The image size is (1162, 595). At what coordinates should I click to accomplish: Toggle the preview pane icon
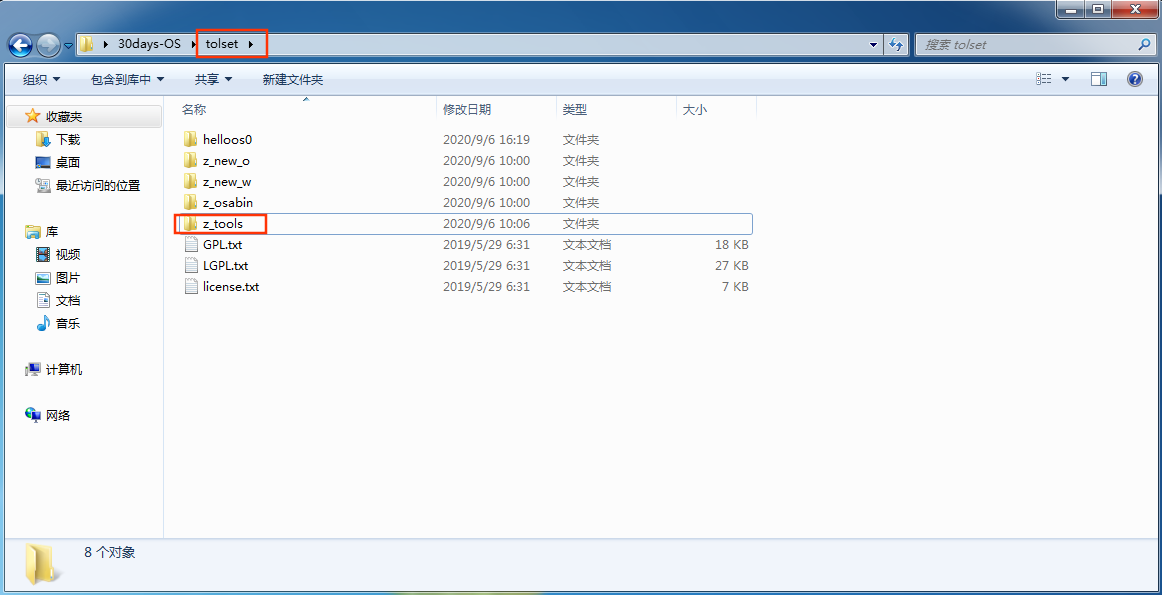1099,79
